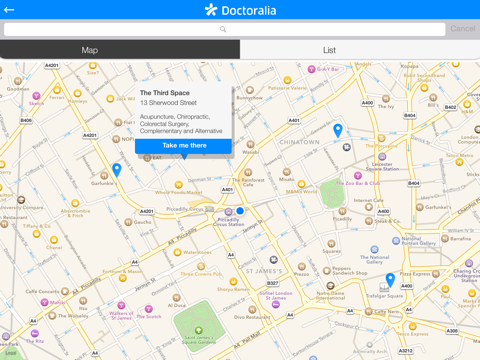Click the Leicester Square Station icon
The width and height of the screenshot is (480, 360).
point(382,156)
